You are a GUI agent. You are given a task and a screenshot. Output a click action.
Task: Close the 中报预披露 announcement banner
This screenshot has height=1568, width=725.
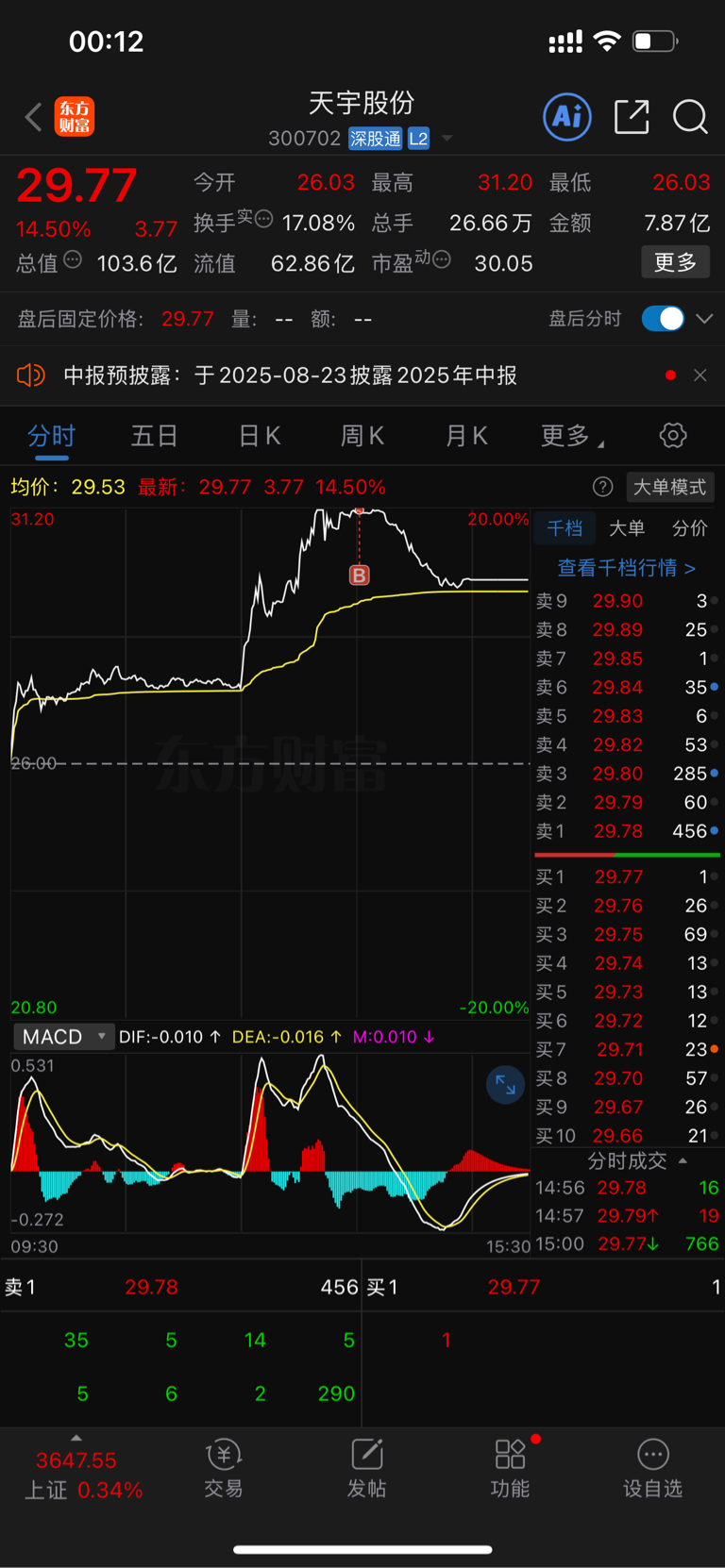(x=700, y=375)
